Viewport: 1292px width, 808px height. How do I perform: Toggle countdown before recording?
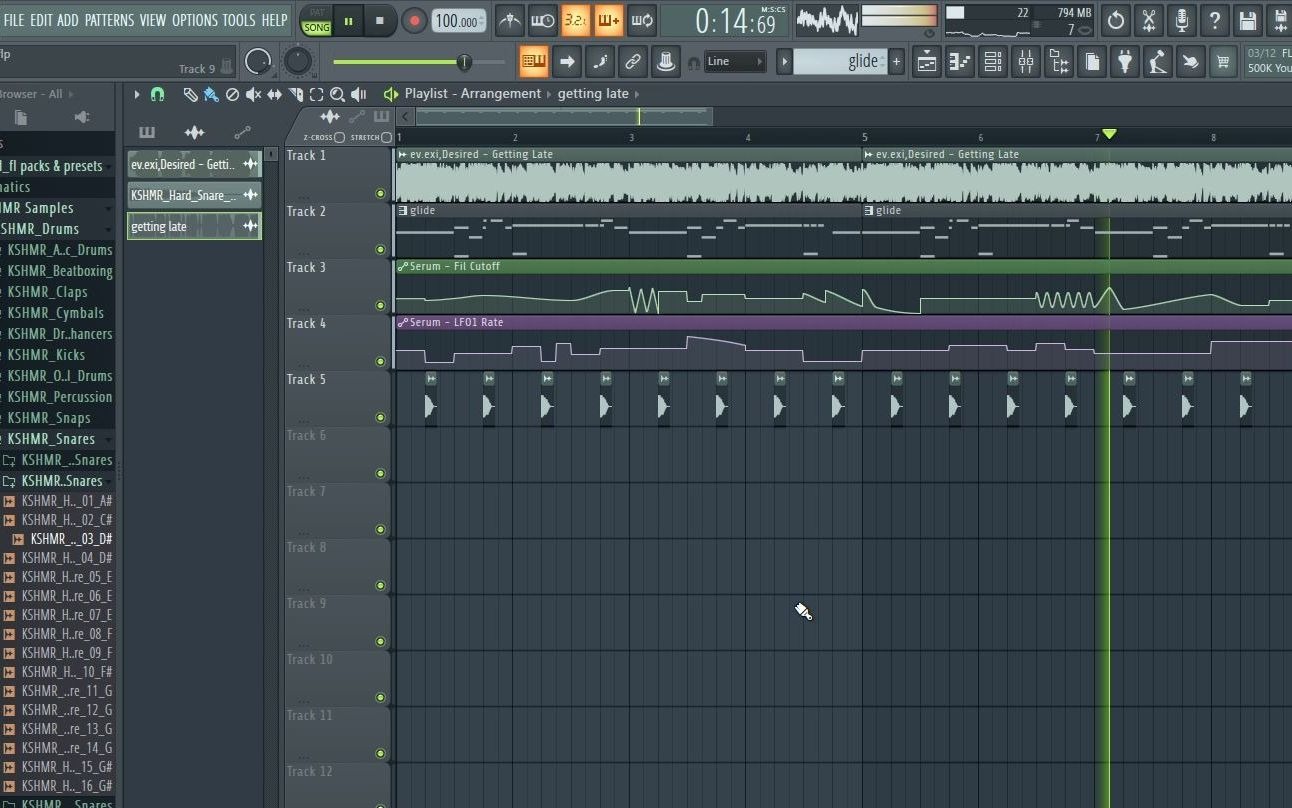pos(575,20)
